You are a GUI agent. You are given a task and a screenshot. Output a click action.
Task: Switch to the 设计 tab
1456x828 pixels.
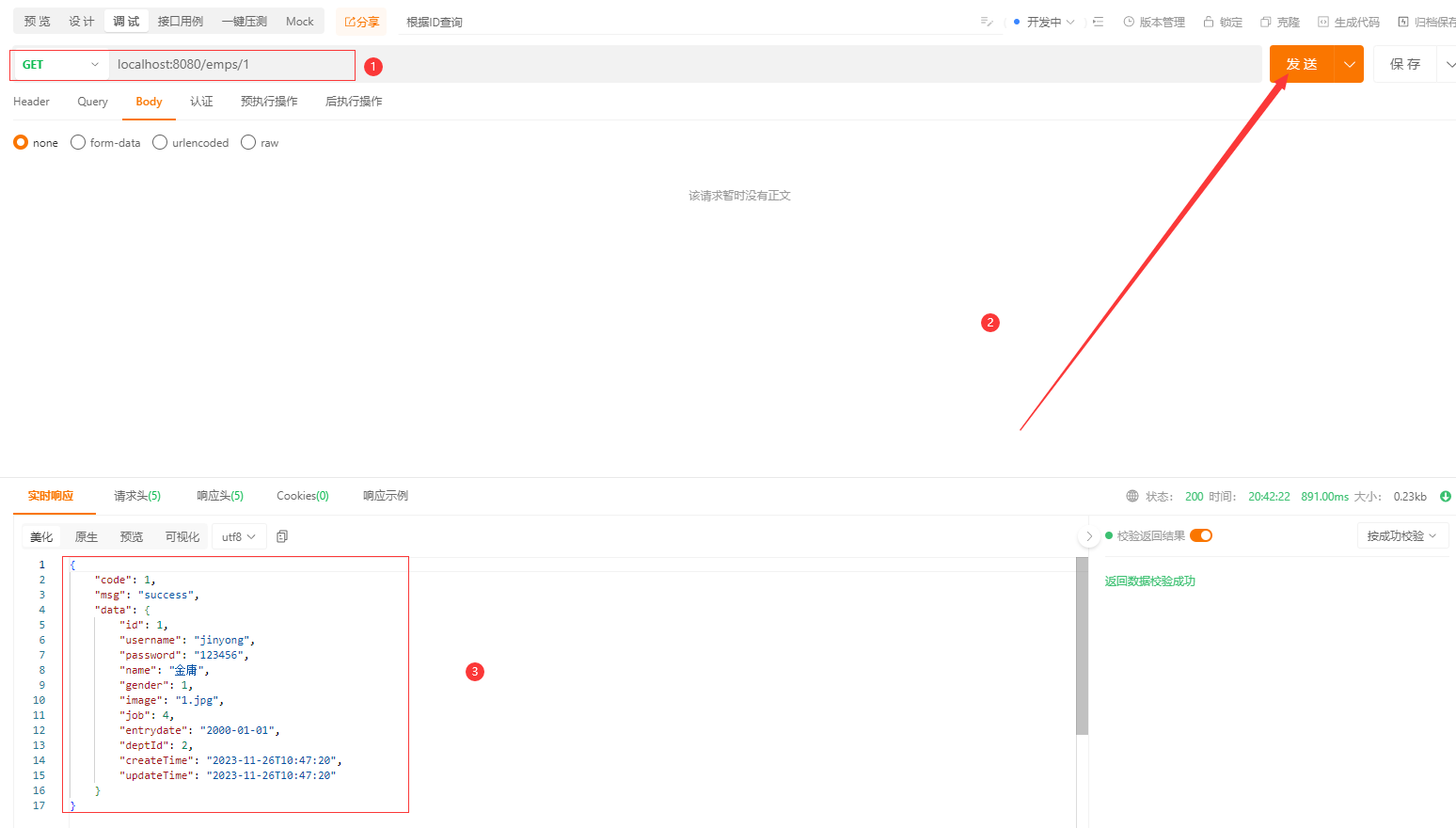(x=82, y=21)
